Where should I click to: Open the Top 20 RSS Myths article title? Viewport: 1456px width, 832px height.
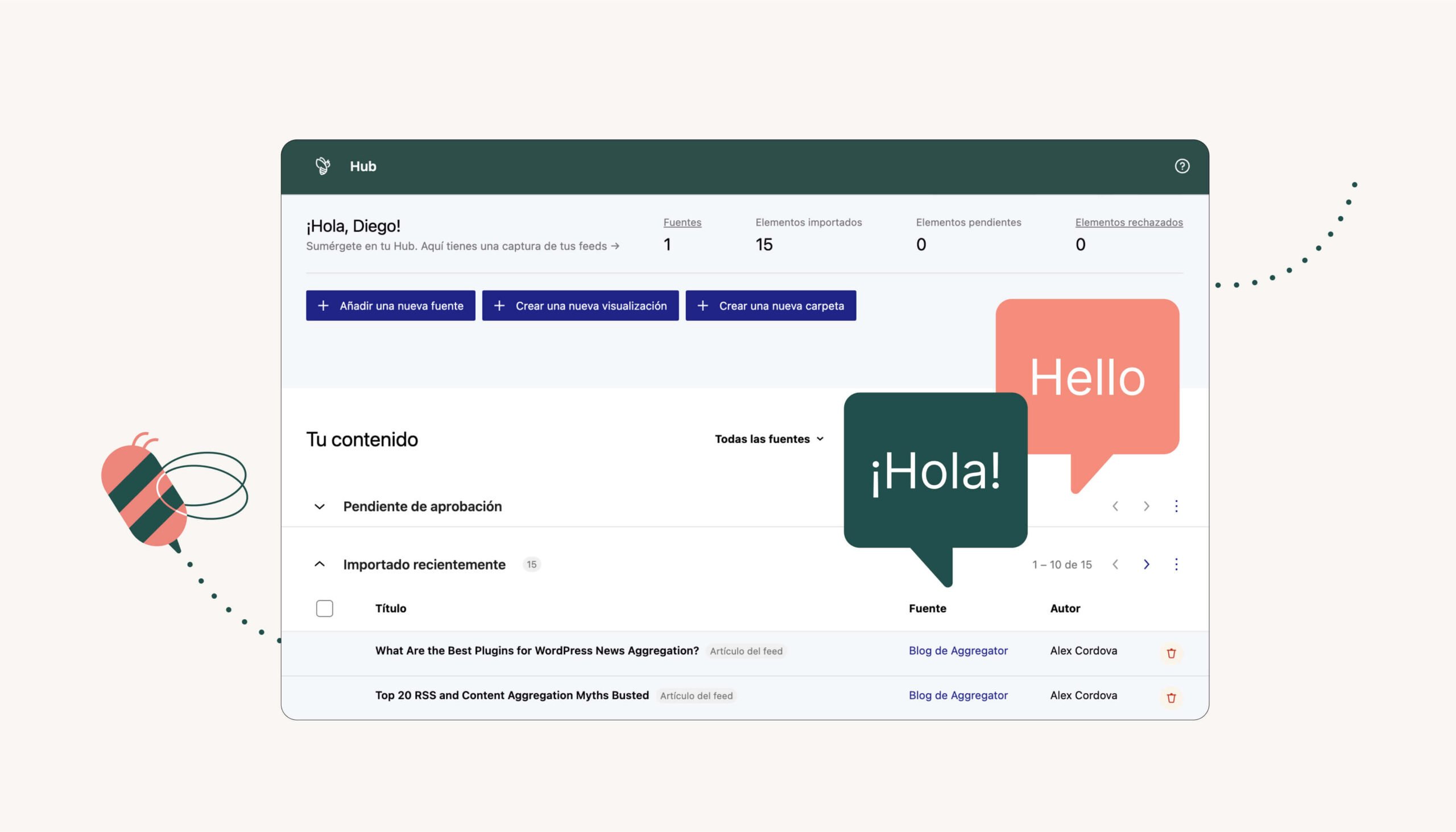pos(512,695)
